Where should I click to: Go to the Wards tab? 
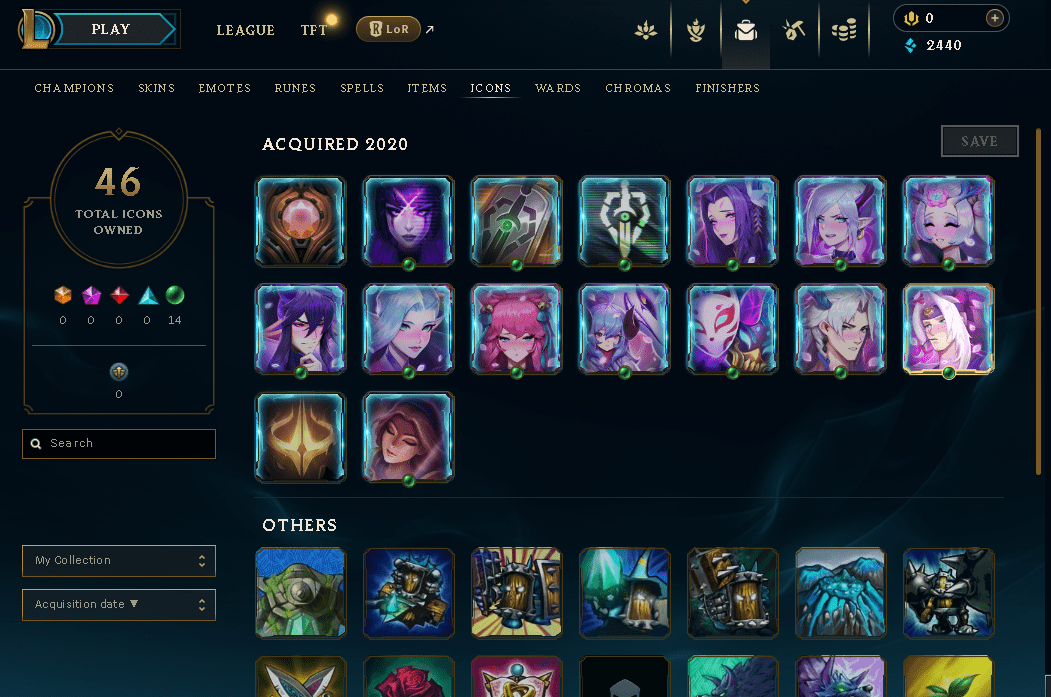[x=558, y=88]
